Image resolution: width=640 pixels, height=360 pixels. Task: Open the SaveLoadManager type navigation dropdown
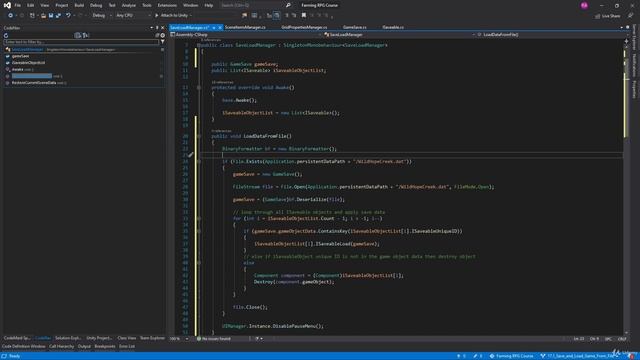(x=399, y=35)
